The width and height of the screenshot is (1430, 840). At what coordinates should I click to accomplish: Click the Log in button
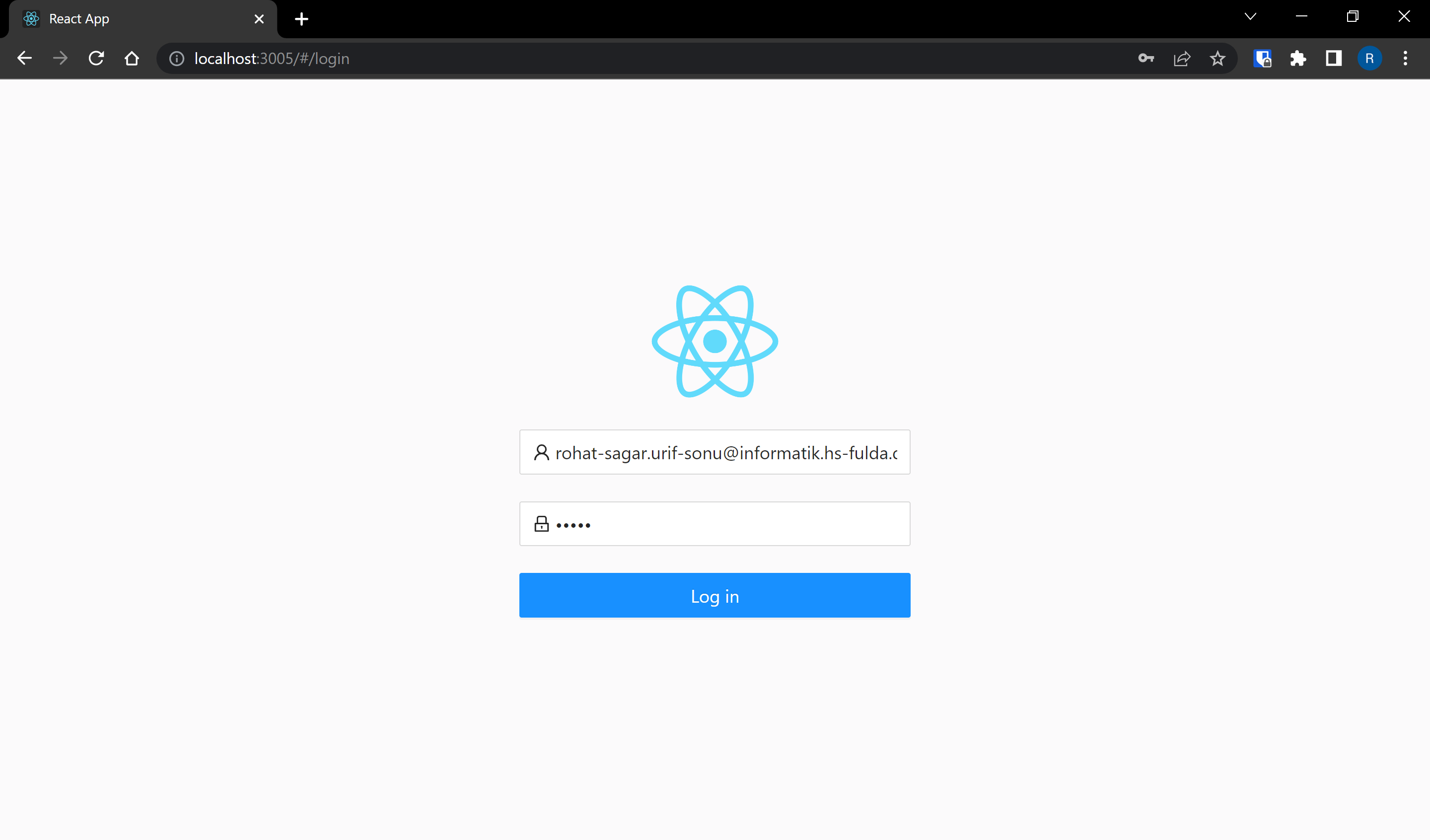[715, 595]
